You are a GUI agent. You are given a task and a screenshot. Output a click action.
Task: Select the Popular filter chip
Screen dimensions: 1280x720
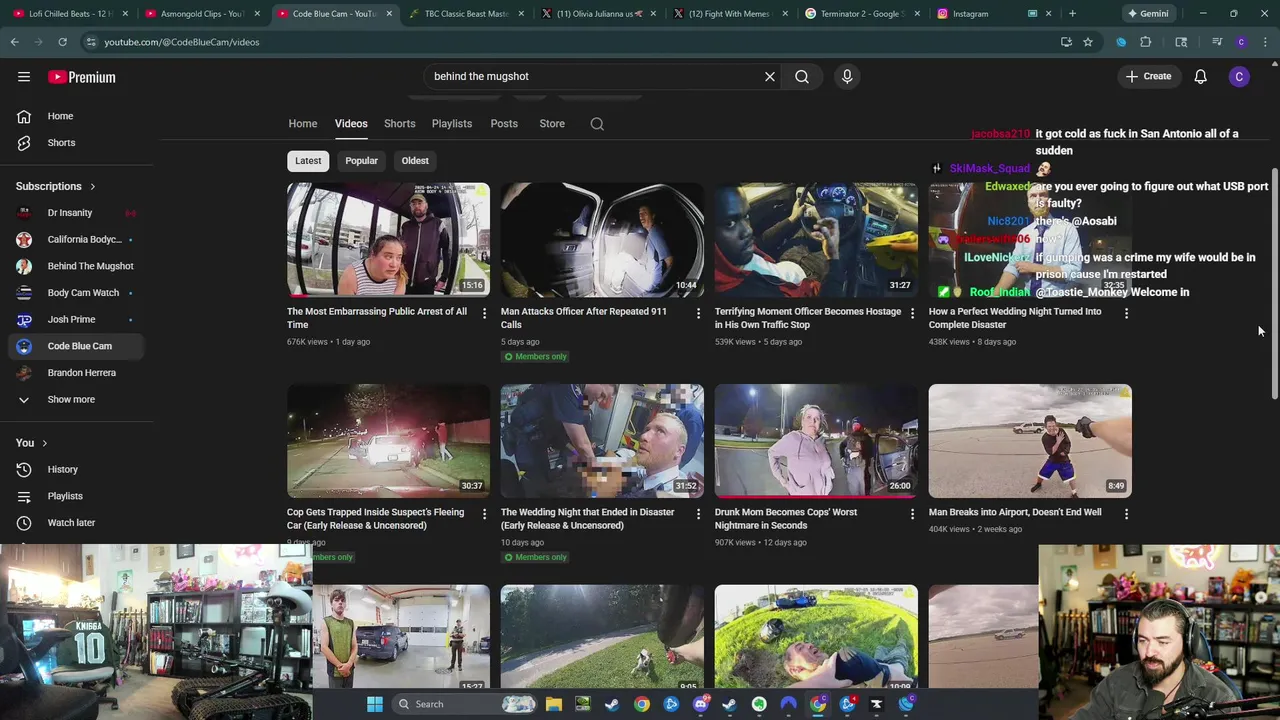click(361, 161)
